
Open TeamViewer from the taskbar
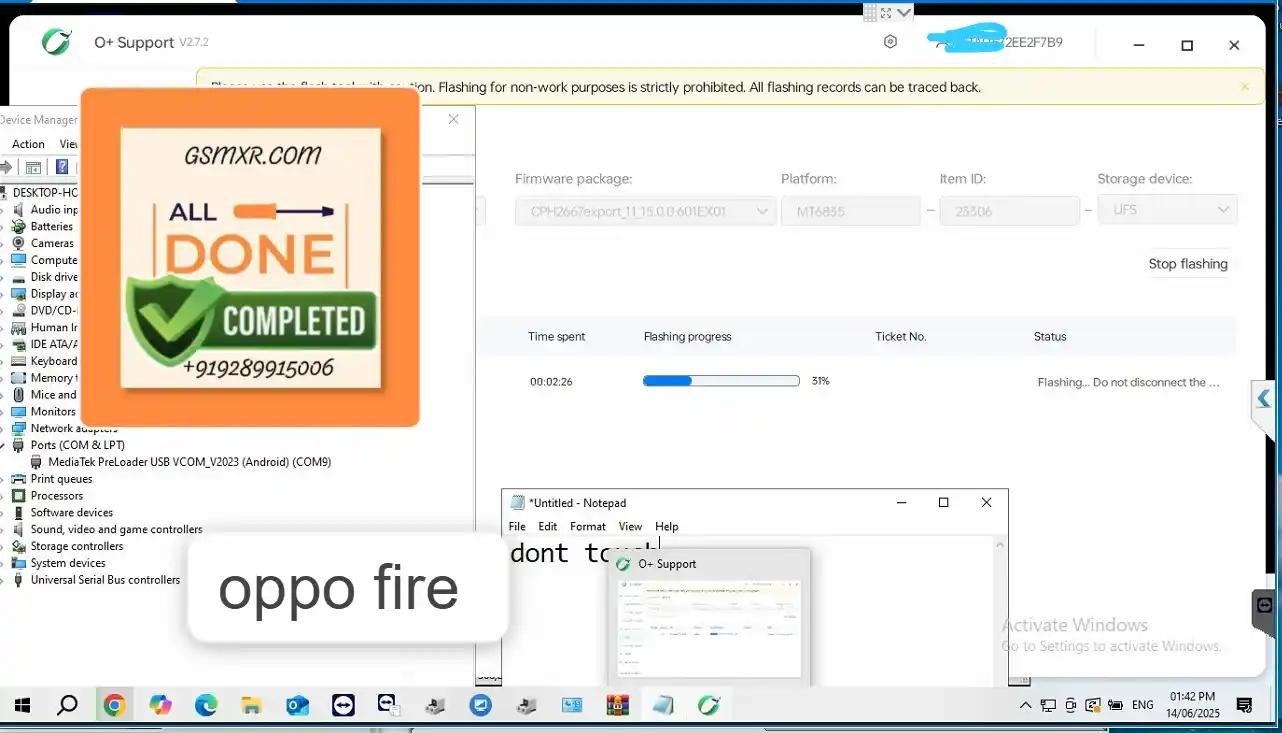point(343,705)
